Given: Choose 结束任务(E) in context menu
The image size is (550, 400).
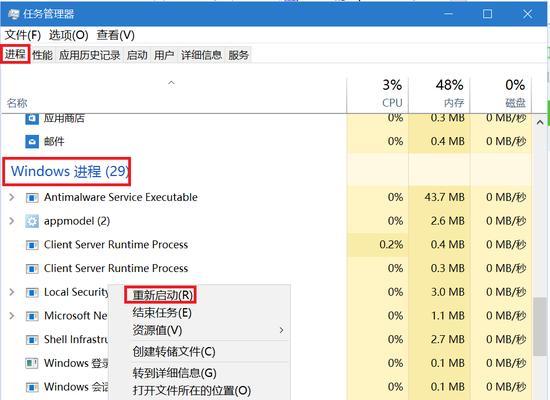Looking at the screenshot, I should click(x=162, y=313).
